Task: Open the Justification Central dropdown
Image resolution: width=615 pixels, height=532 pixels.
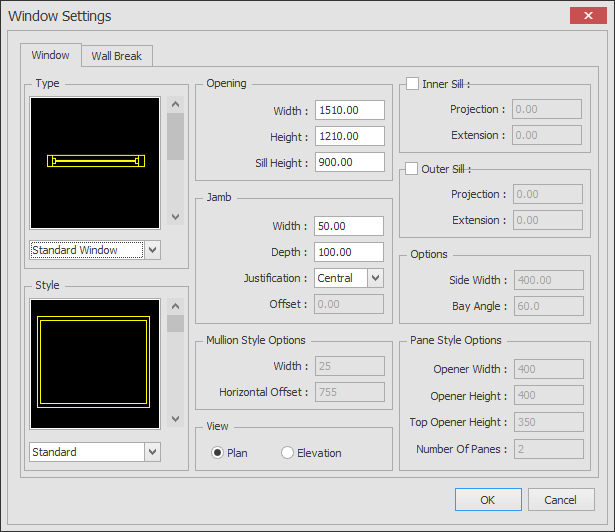Action: point(375,278)
